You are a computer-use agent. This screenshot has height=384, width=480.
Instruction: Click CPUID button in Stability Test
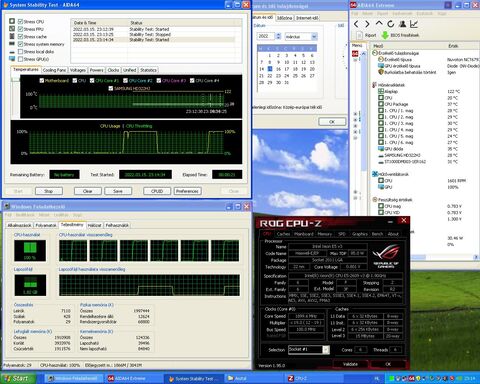(157, 191)
